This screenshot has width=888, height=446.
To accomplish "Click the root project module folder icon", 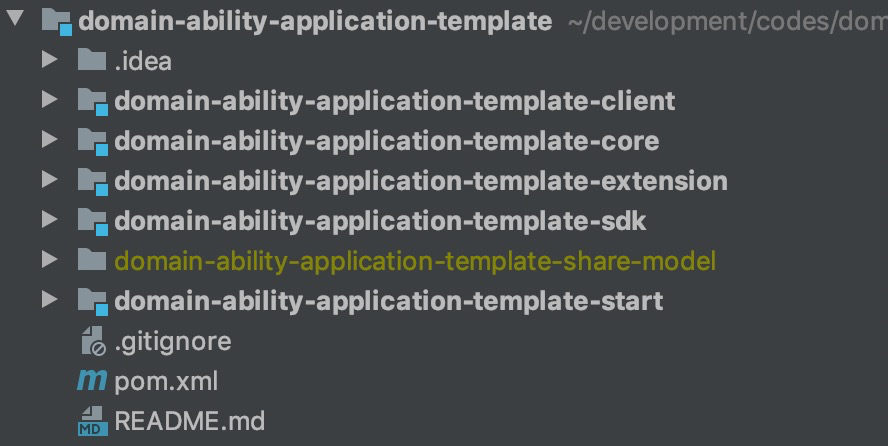I will tap(56, 21).
